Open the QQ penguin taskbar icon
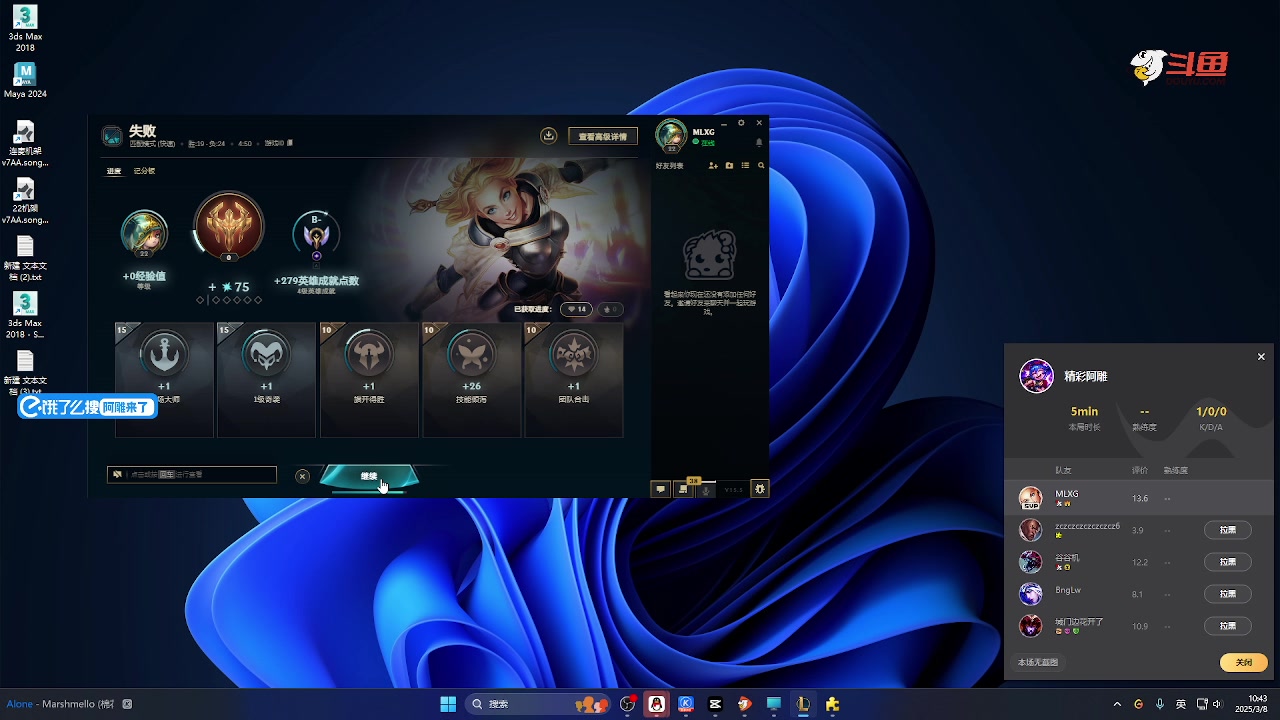Screen dimensions: 1280x720 point(656,704)
